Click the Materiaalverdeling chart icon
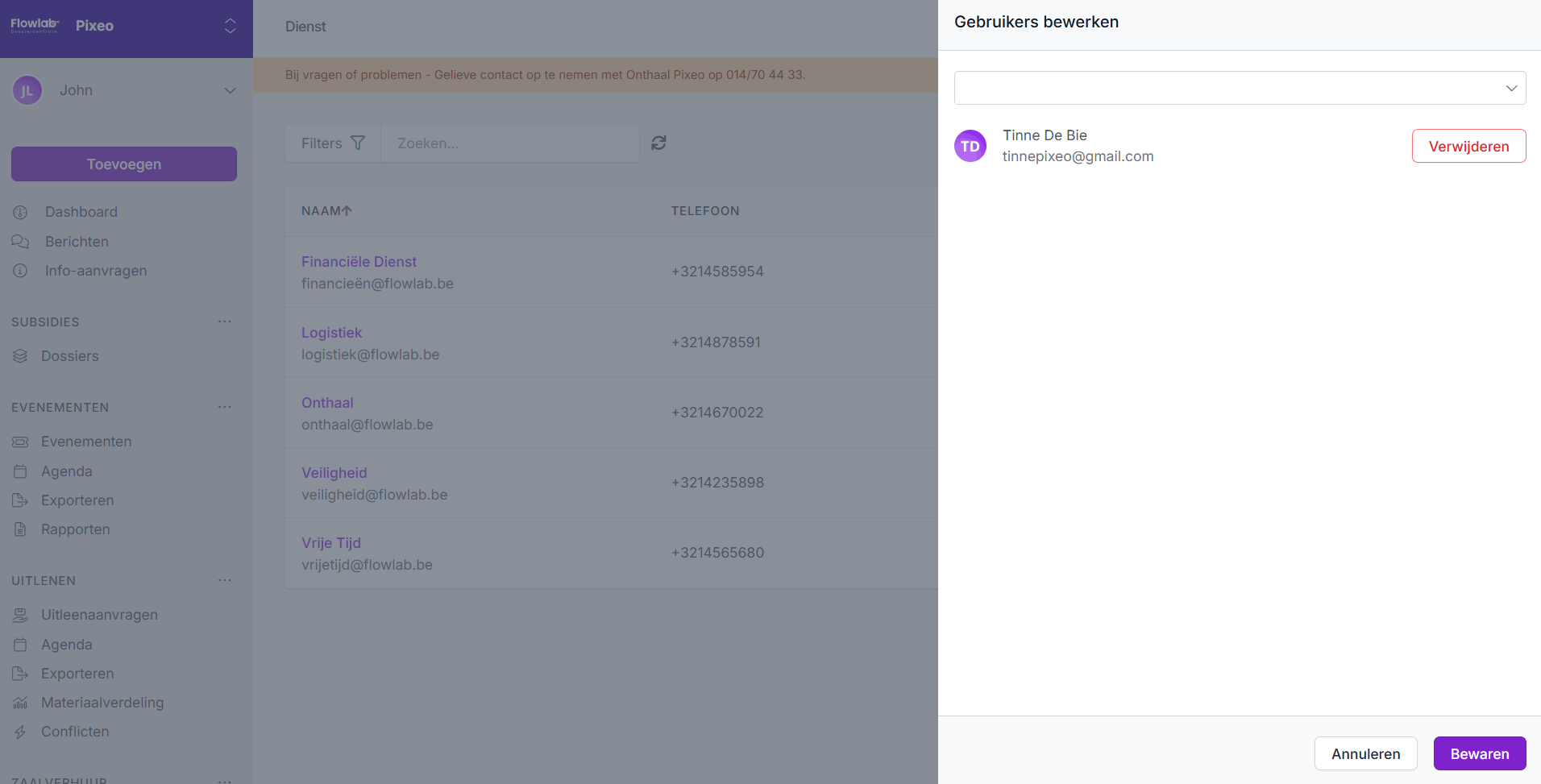Screen dimensions: 1541x784 coord(20,703)
